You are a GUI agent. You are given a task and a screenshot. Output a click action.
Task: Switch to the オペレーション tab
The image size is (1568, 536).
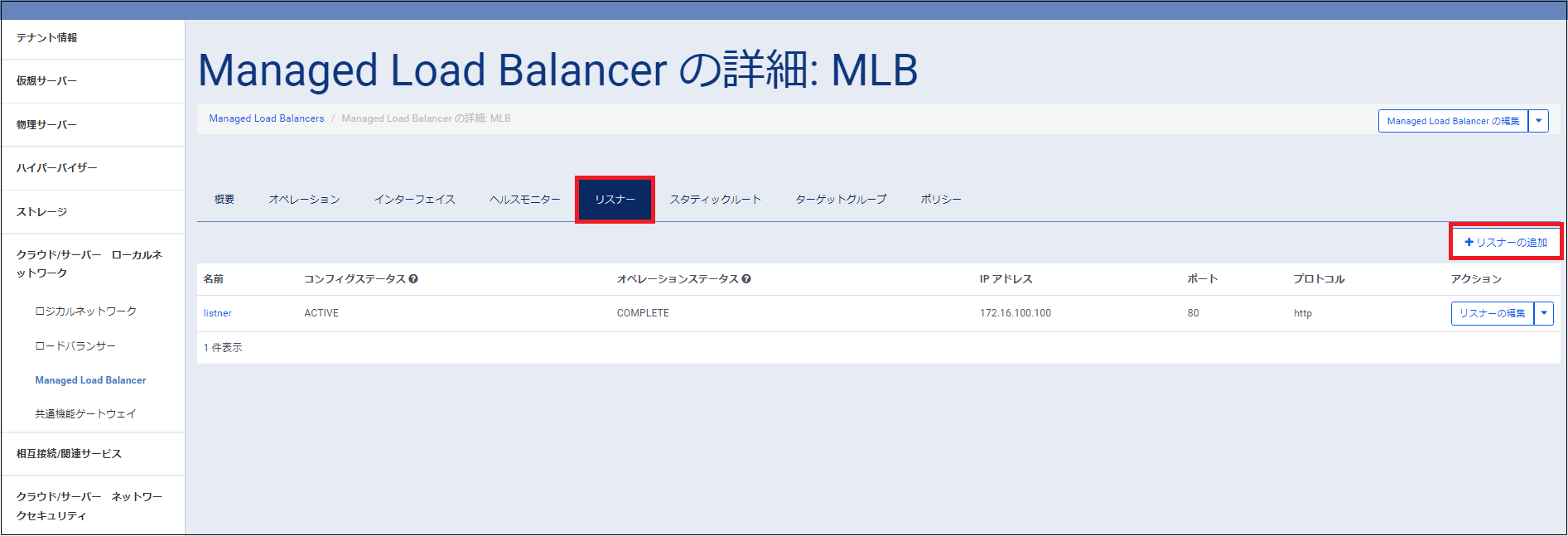coord(305,200)
